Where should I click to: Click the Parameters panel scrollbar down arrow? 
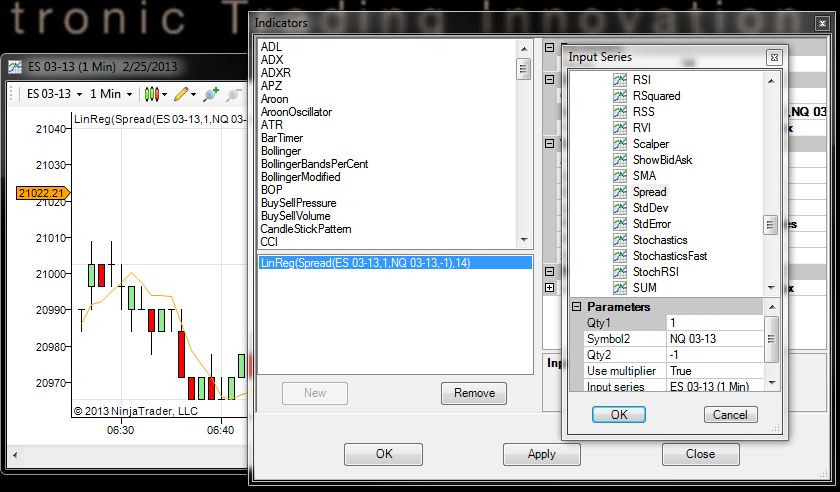point(771,383)
